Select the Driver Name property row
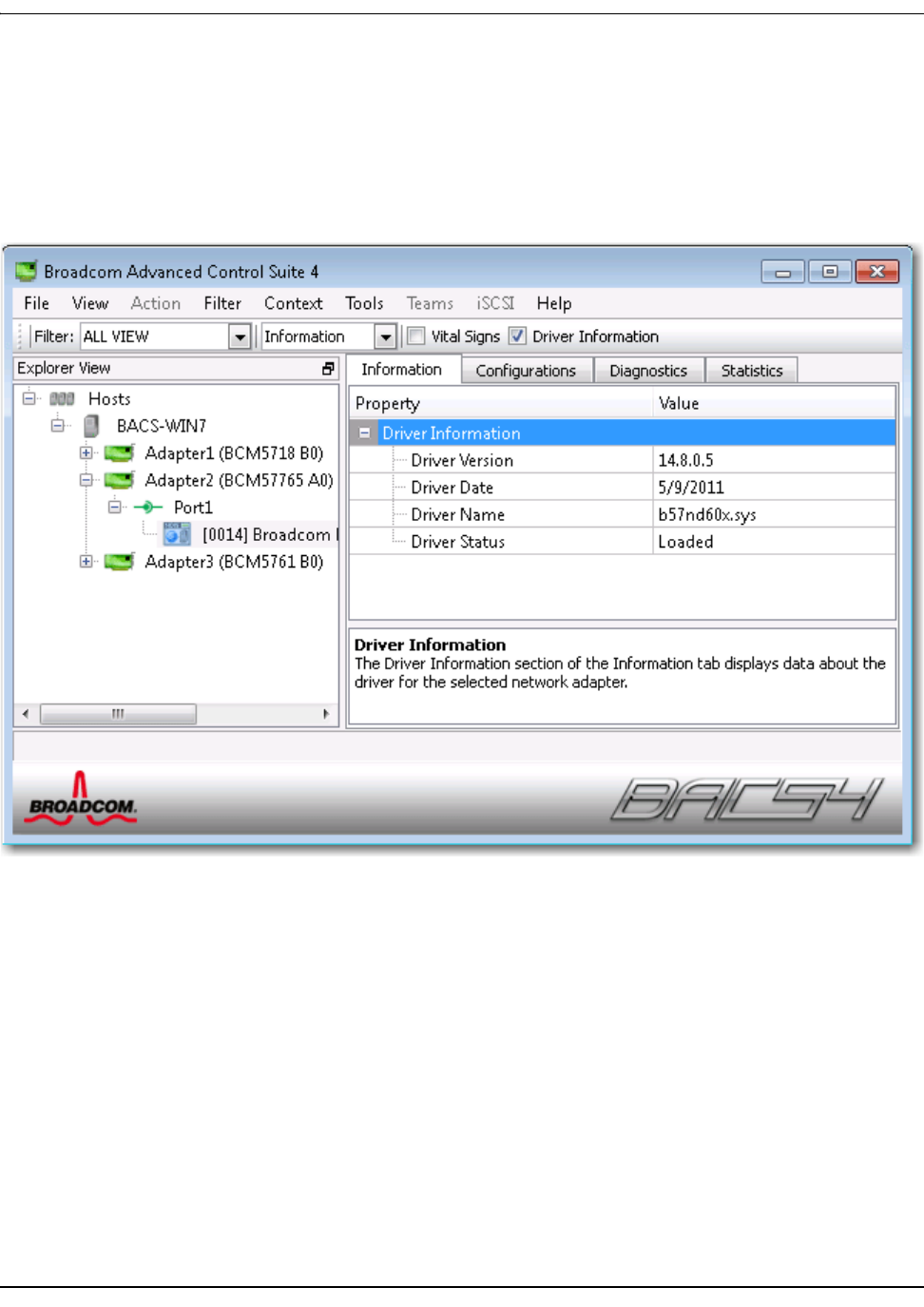924x1307 pixels. click(623, 514)
